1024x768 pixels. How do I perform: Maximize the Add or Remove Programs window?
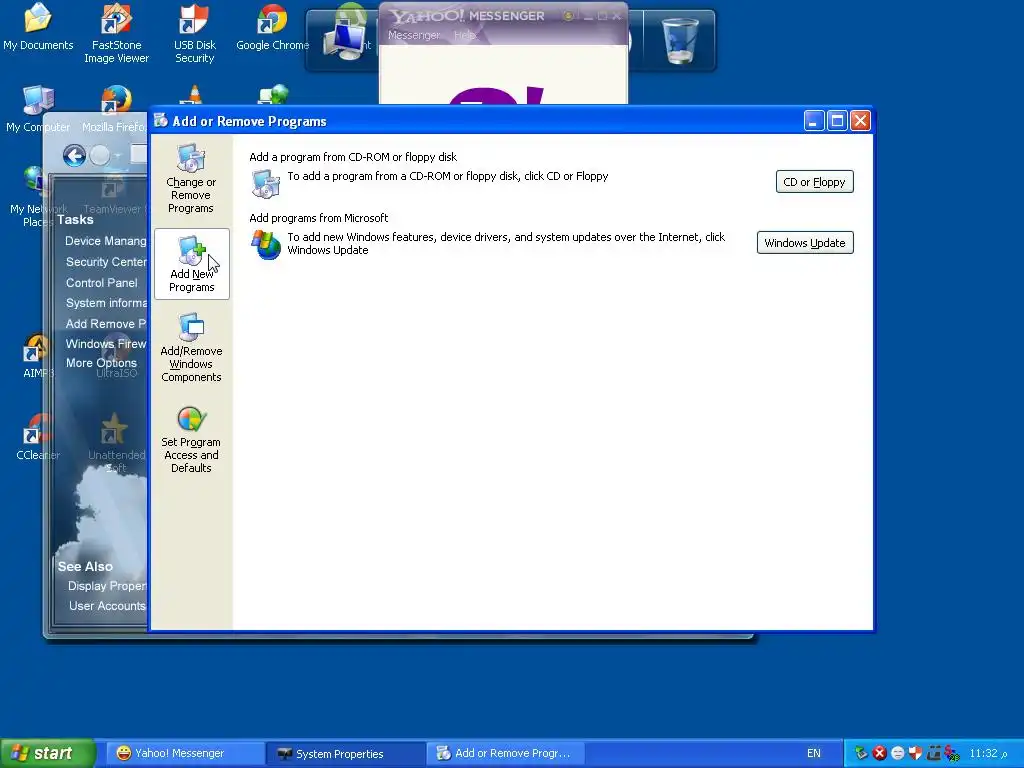point(837,121)
